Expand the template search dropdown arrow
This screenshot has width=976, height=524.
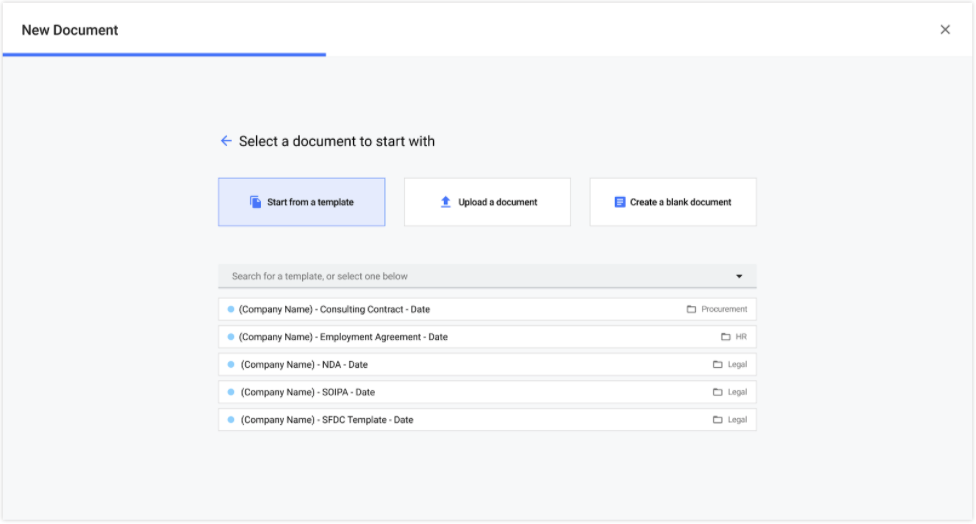coord(739,276)
